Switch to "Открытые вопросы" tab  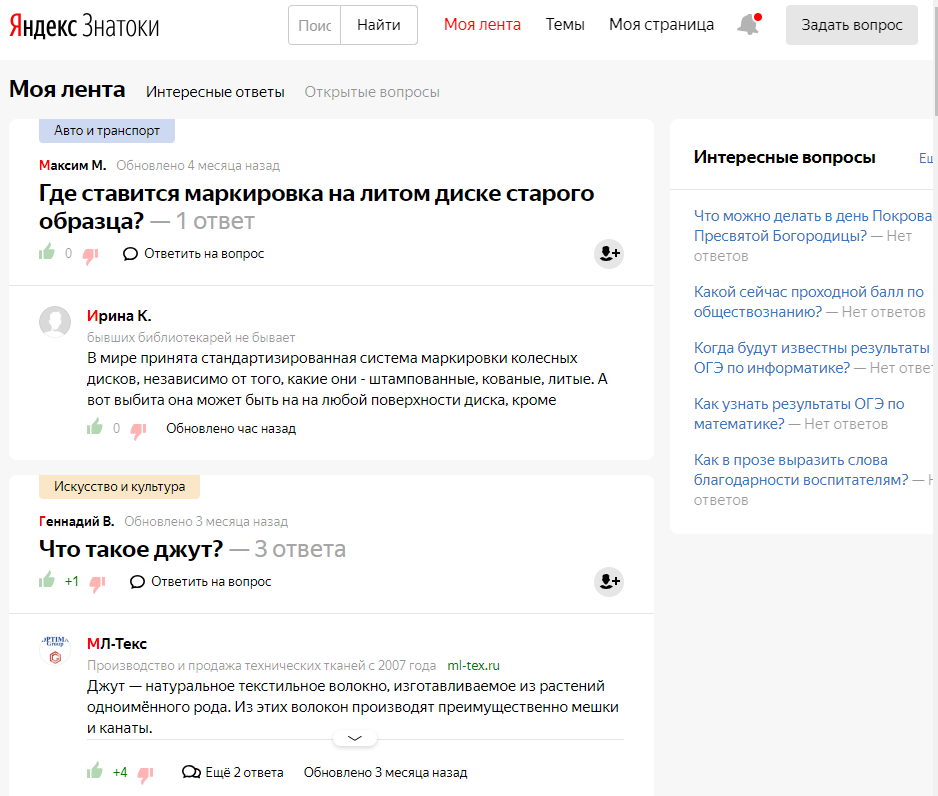(x=372, y=92)
